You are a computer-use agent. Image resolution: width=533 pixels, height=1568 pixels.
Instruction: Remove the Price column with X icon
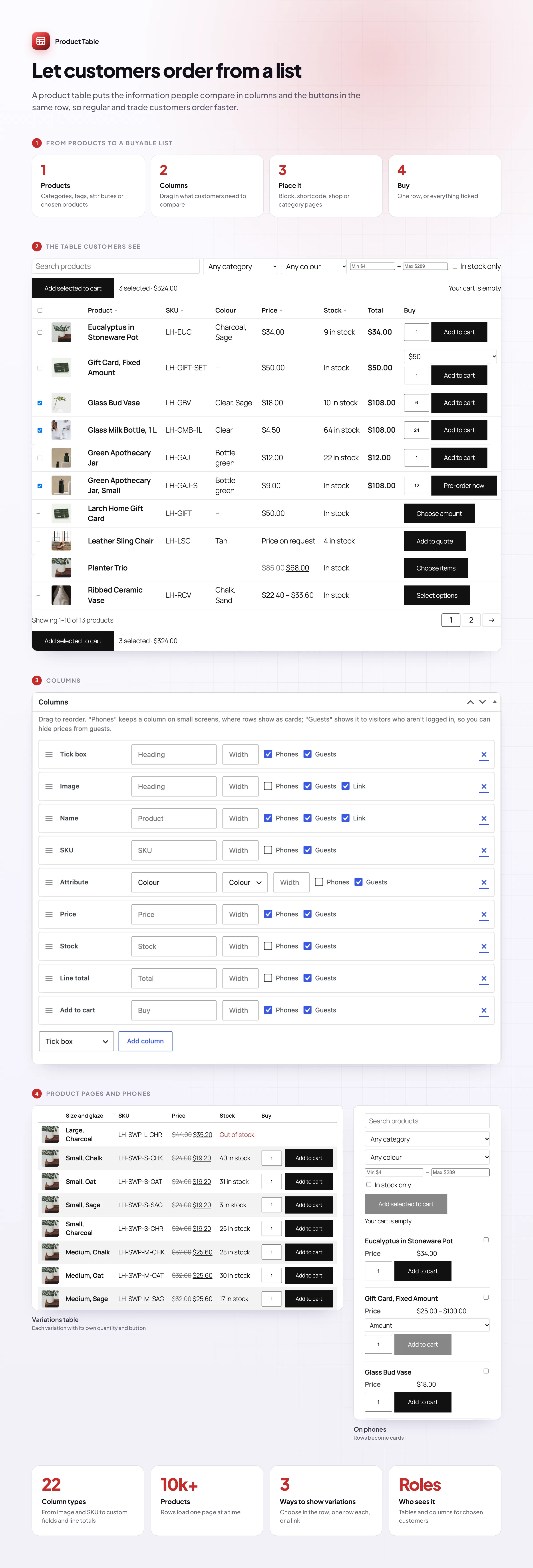click(484, 914)
